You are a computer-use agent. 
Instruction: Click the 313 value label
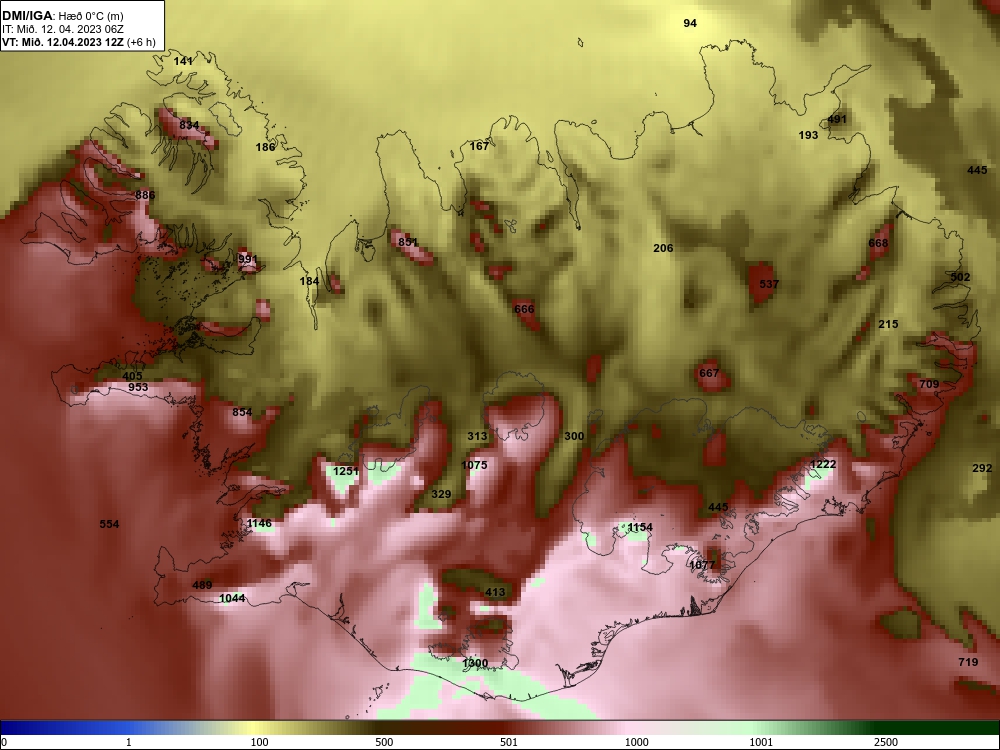[x=477, y=436]
